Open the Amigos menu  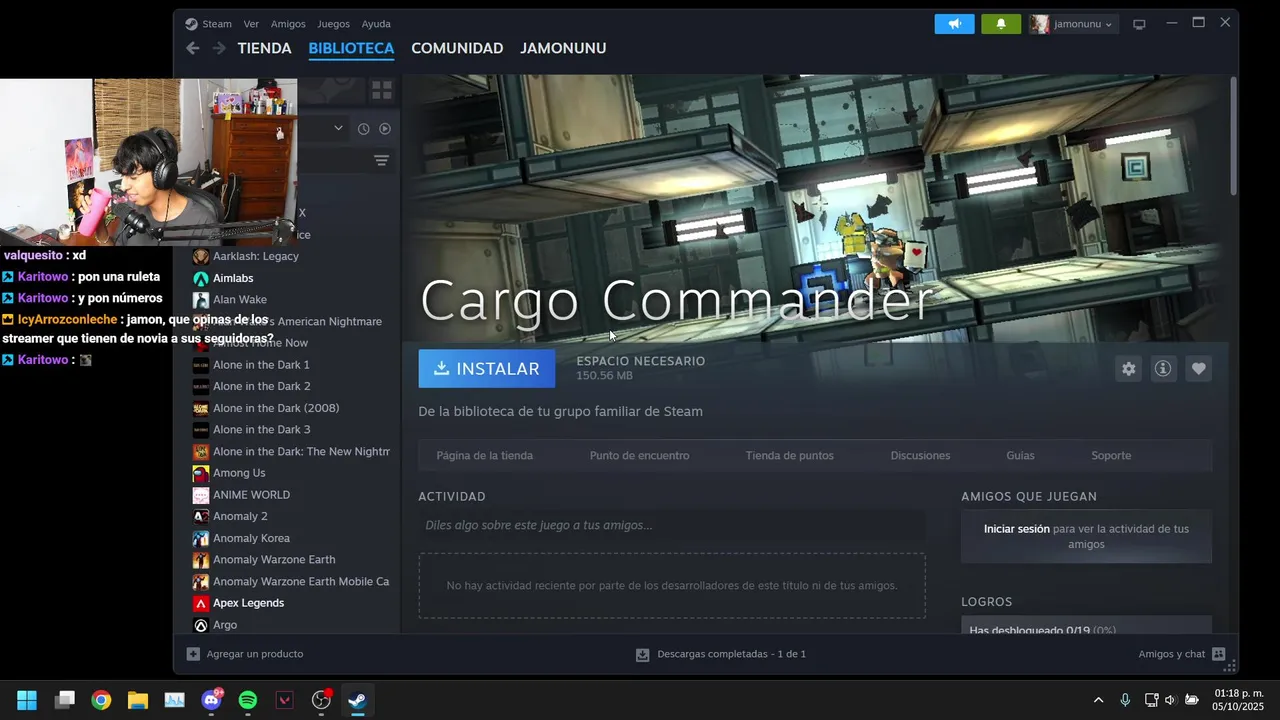click(288, 24)
